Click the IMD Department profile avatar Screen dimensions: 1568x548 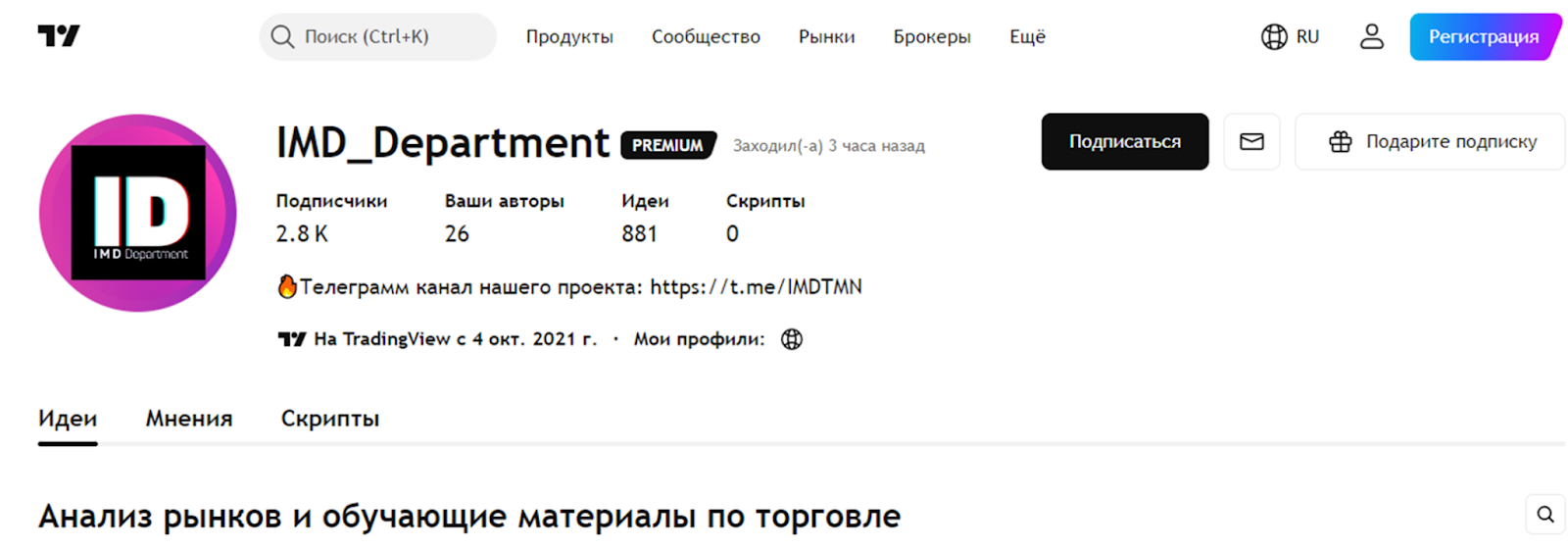pos(138,213)
